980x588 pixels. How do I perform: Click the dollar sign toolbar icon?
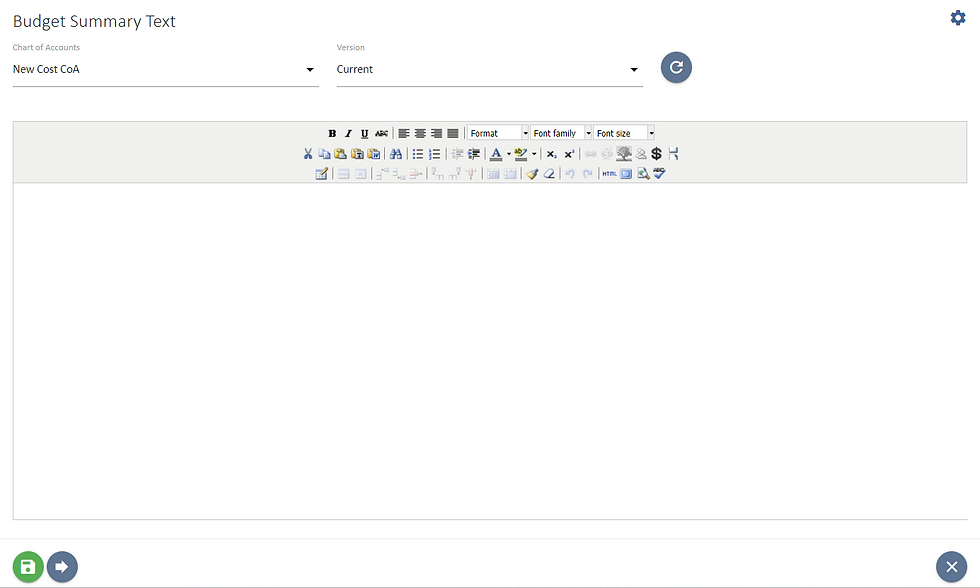pyautogui.click(x=656, y=154)
